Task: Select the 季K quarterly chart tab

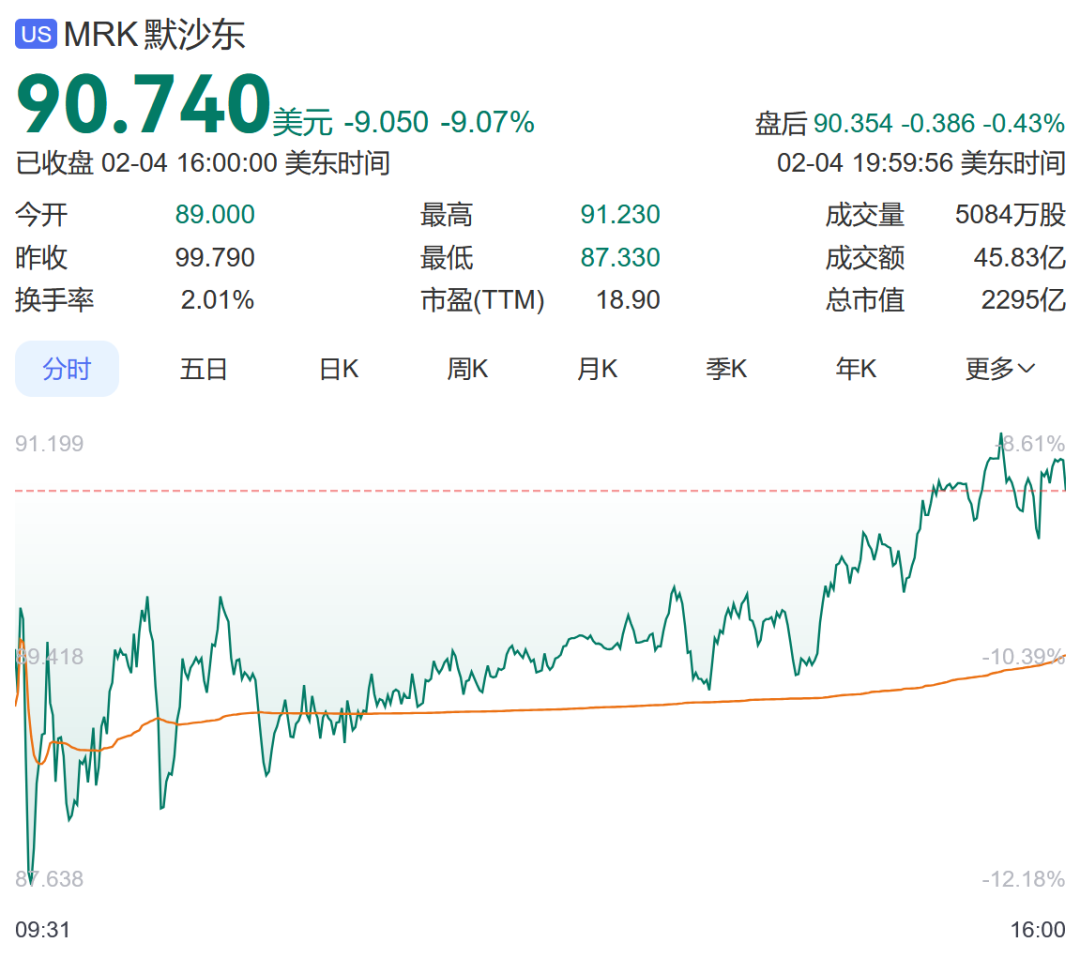Action: [x=727, y=368]
